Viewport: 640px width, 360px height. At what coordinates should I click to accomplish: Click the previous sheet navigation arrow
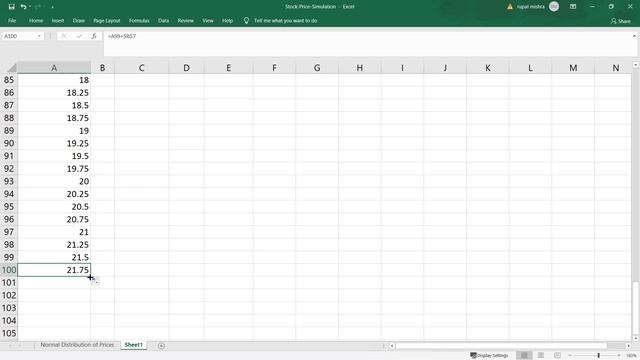[x=10, y=346]
